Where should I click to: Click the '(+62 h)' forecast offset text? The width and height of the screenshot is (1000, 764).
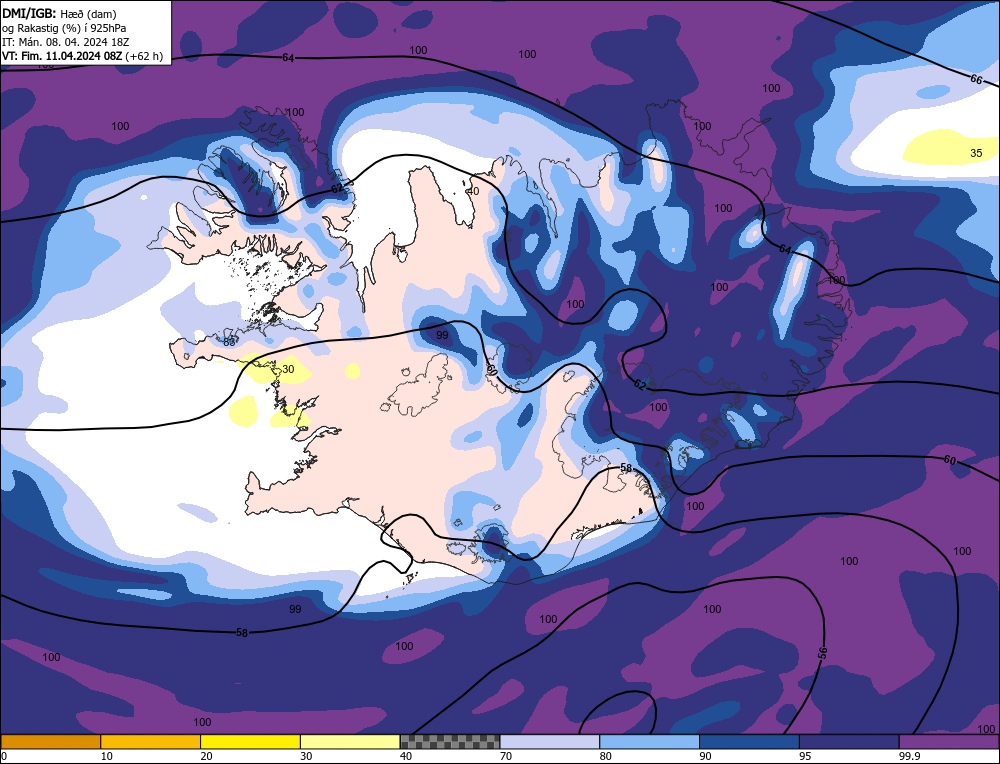[144, 56]
